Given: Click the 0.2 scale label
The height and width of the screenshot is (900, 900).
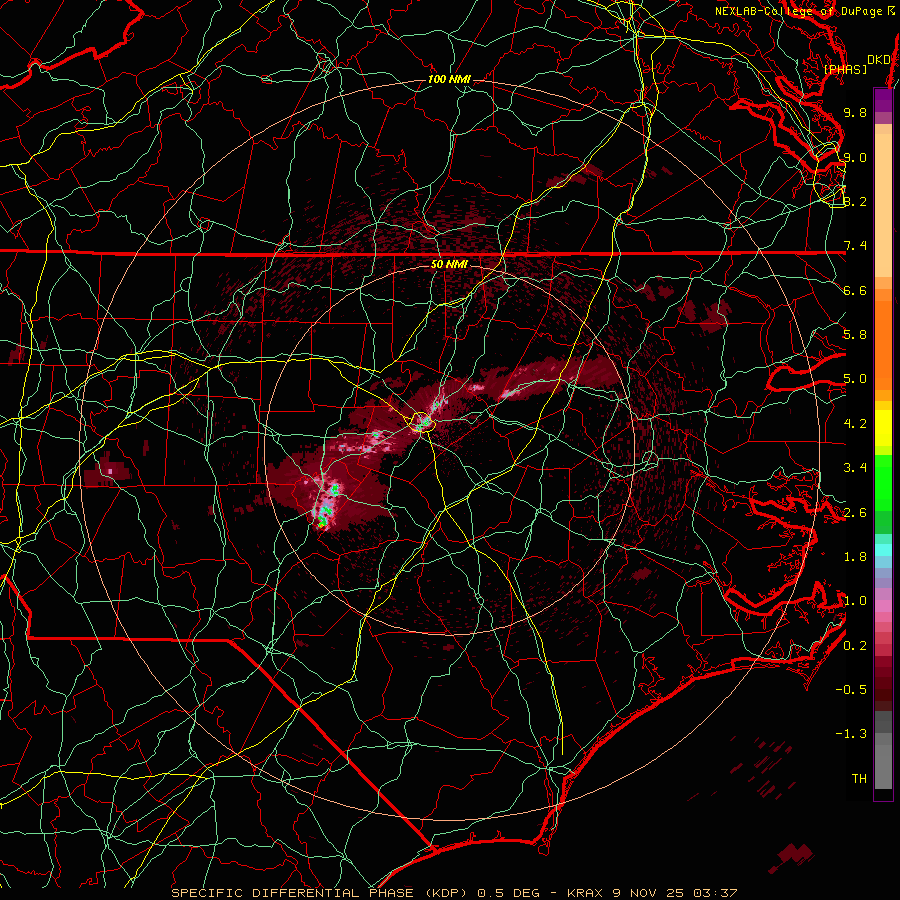Looking at the screenshot, I should pyautogui.click(x=855, y=646).
